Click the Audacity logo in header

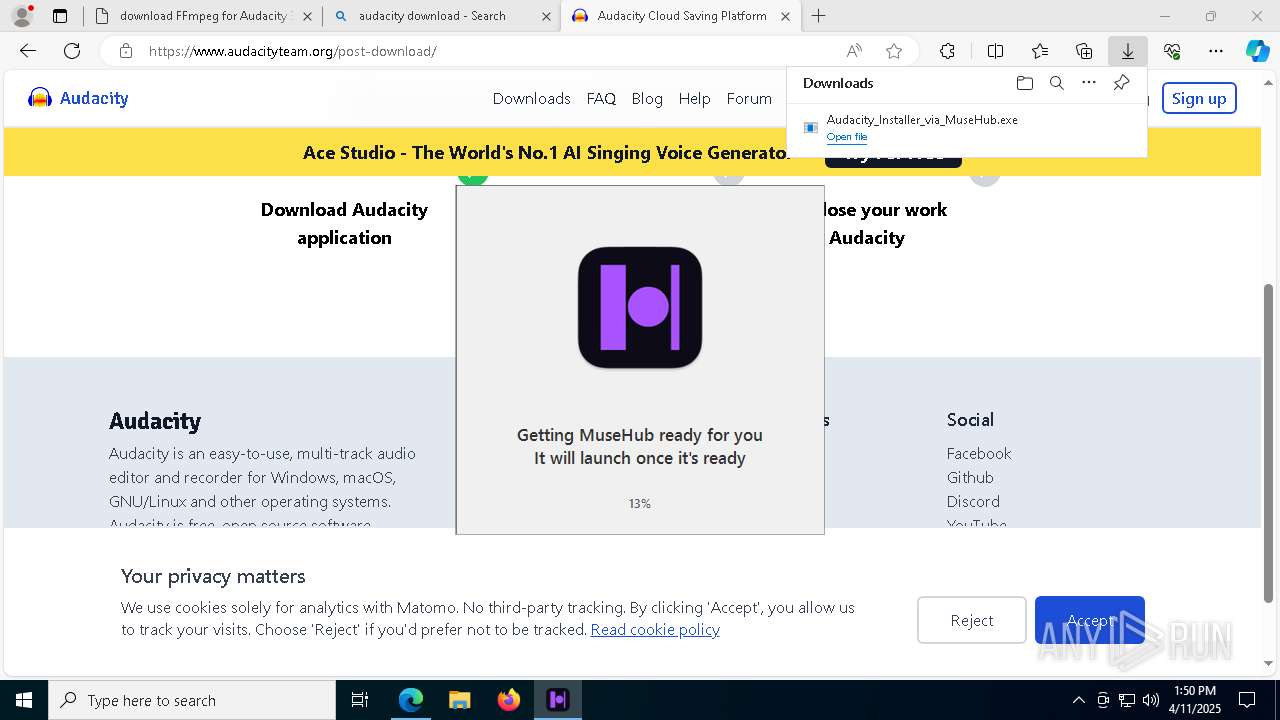click(78, 98)
